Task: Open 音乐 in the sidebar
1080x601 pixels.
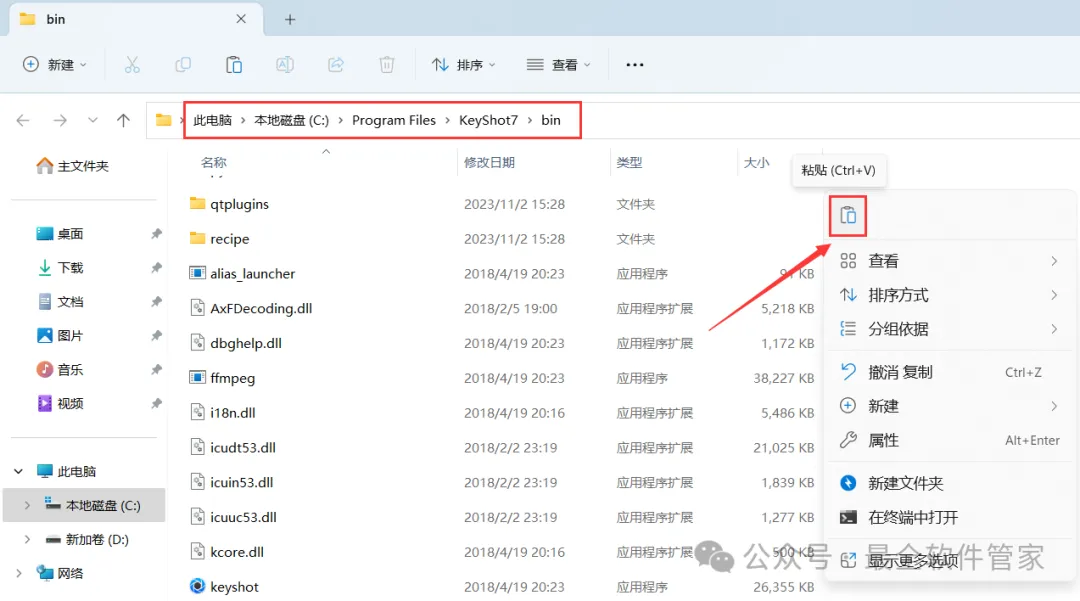Action: [x=60, y=370]
